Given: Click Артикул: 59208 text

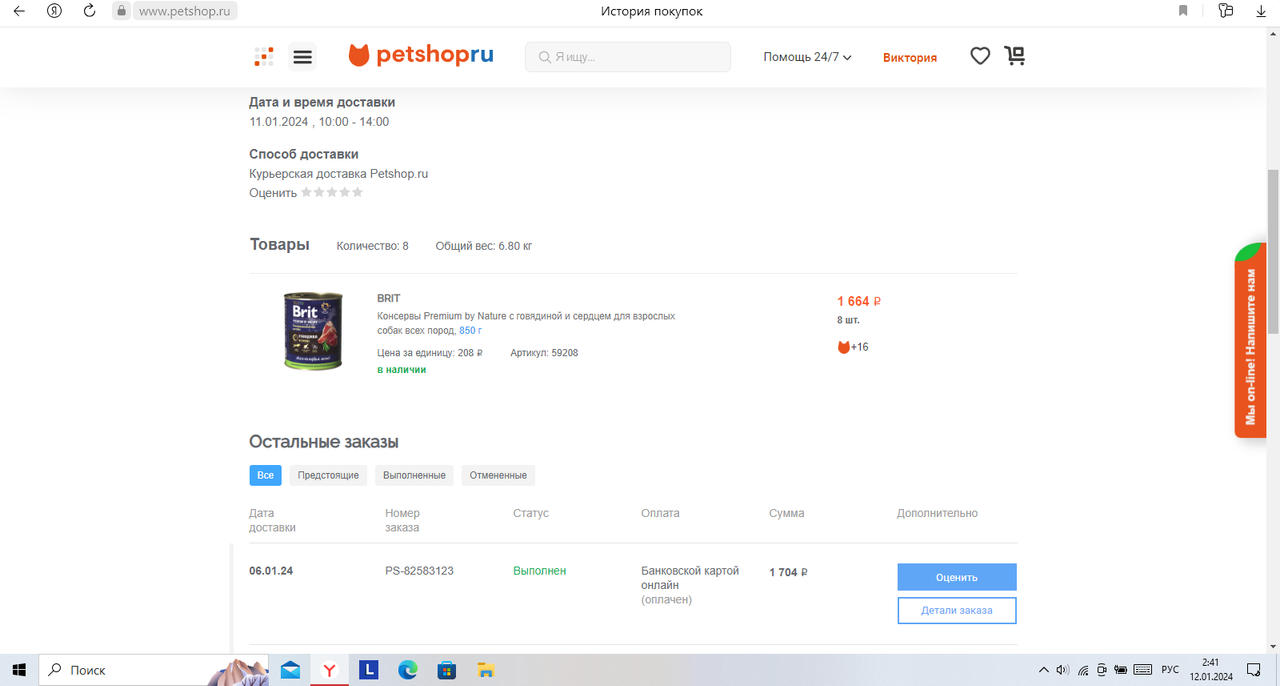Looking at the screenshot, I should 544,353.
